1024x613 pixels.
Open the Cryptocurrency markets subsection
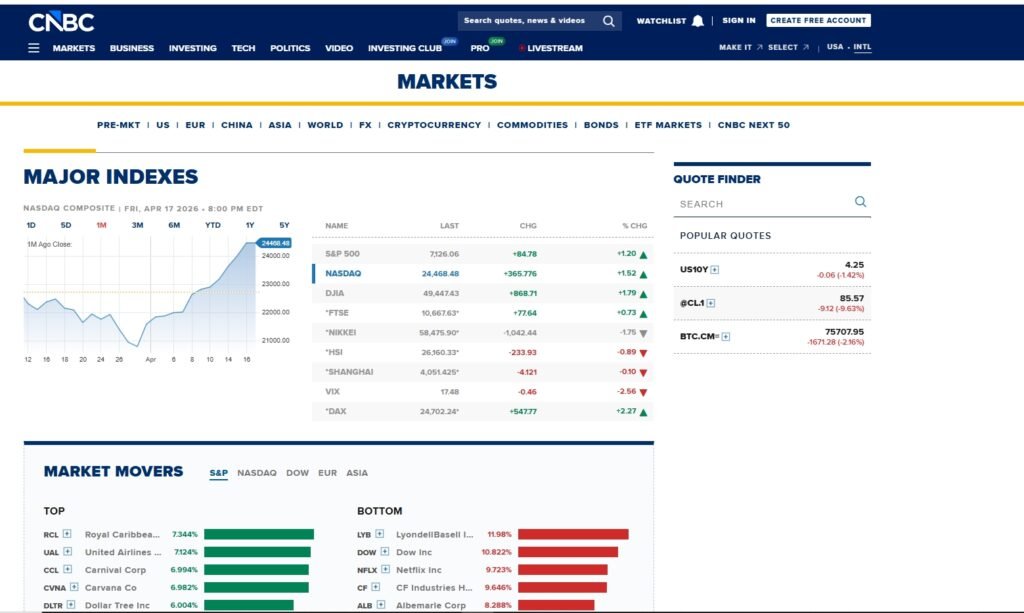click(x=434, y=125)
